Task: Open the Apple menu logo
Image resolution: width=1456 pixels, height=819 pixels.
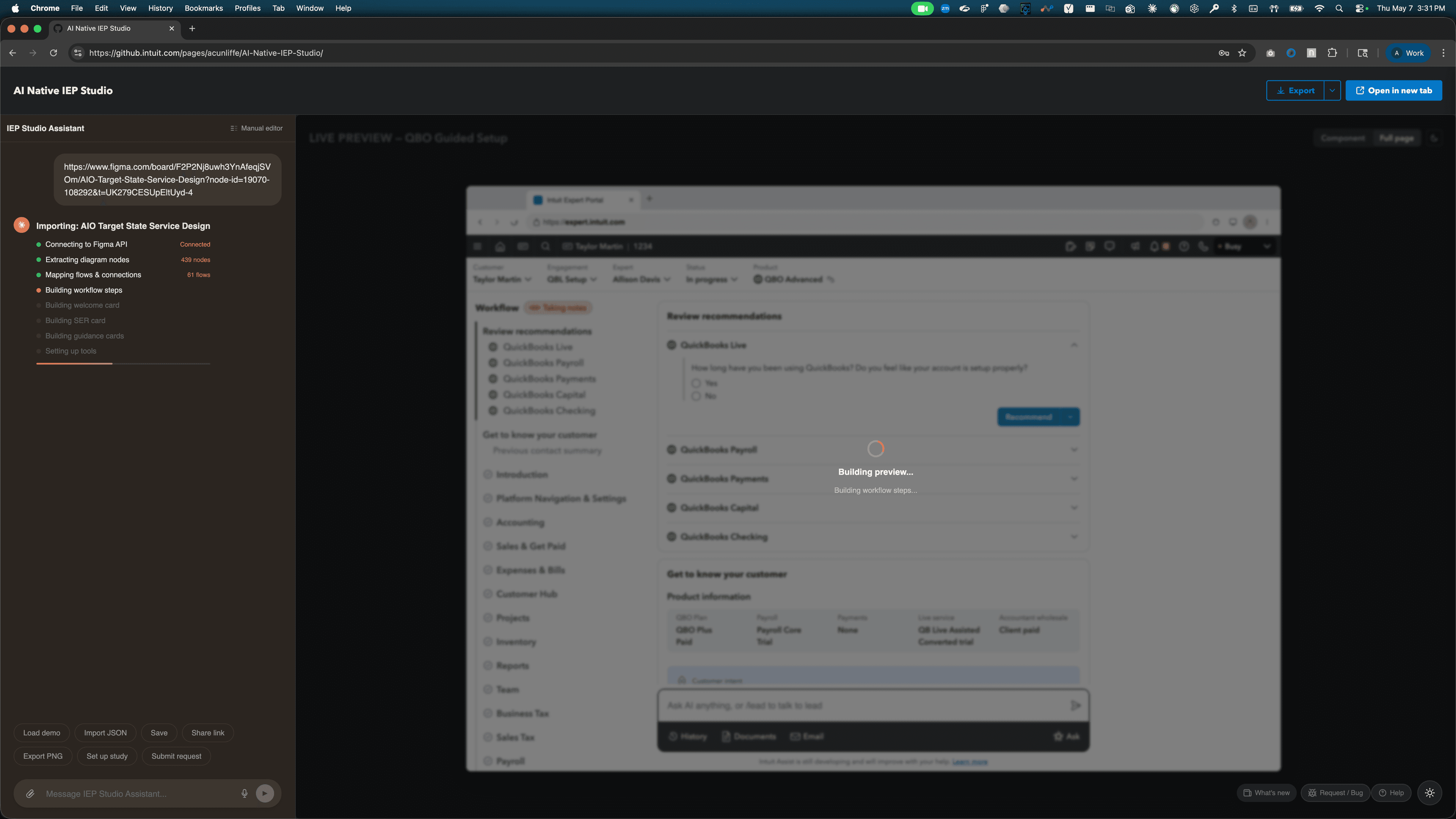Action: [x=15, y=8]
